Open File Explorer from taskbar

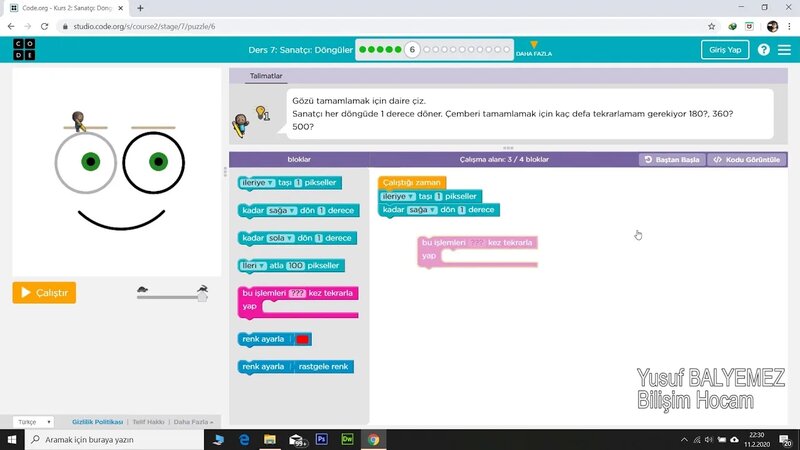pyautogui.click(x=270, y=439)
